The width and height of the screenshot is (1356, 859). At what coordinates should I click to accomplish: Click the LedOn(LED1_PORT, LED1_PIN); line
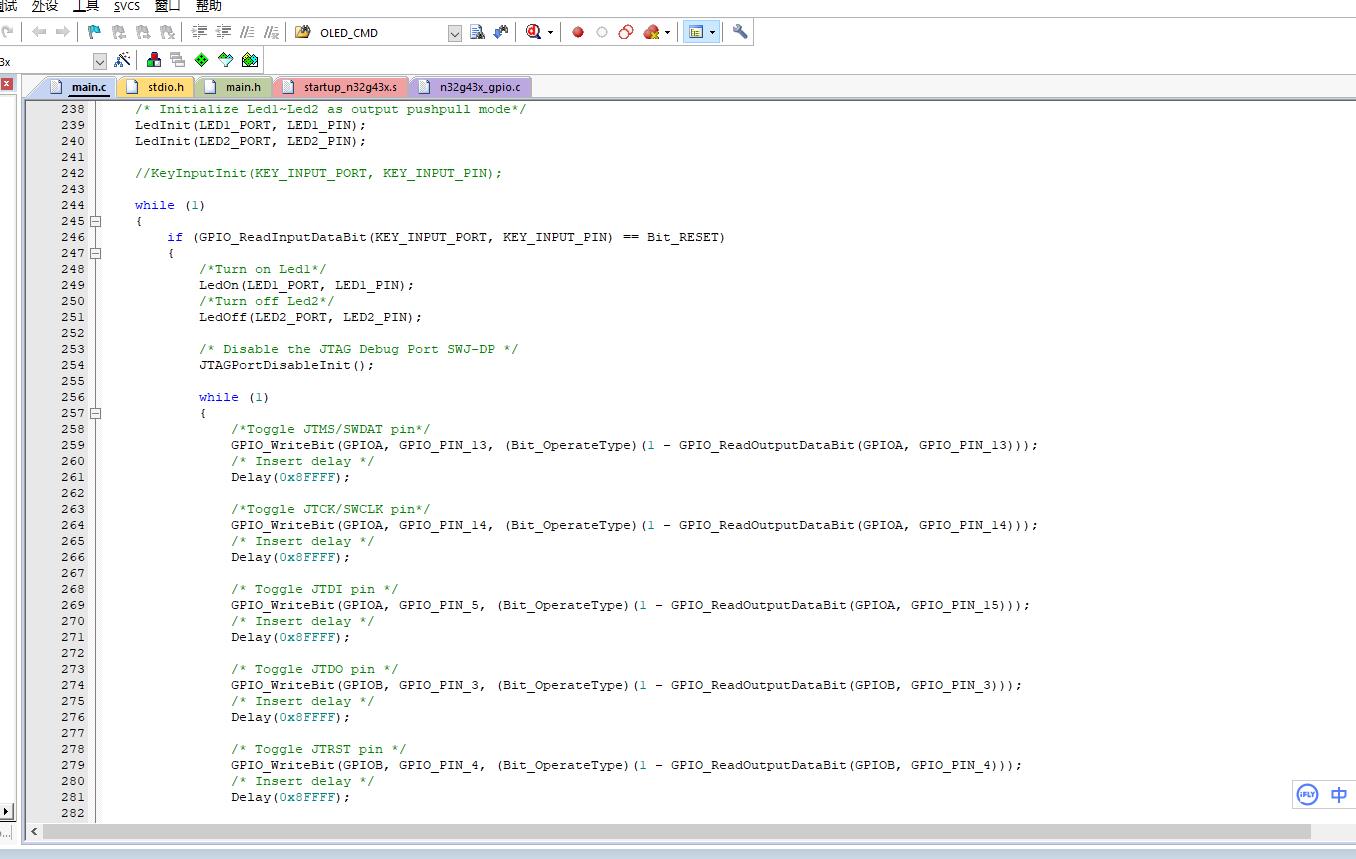(306, 285)
